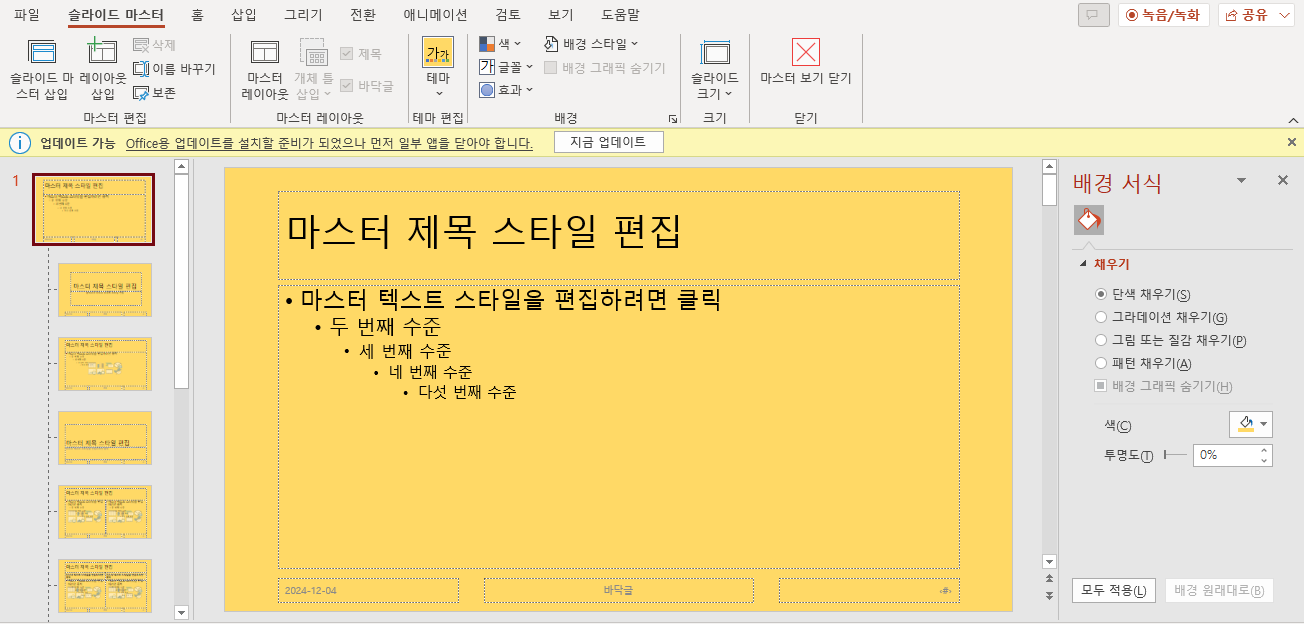Click the thumbnail pane scroll-down arrow
1304x624 pixels.
pos(181,612)
